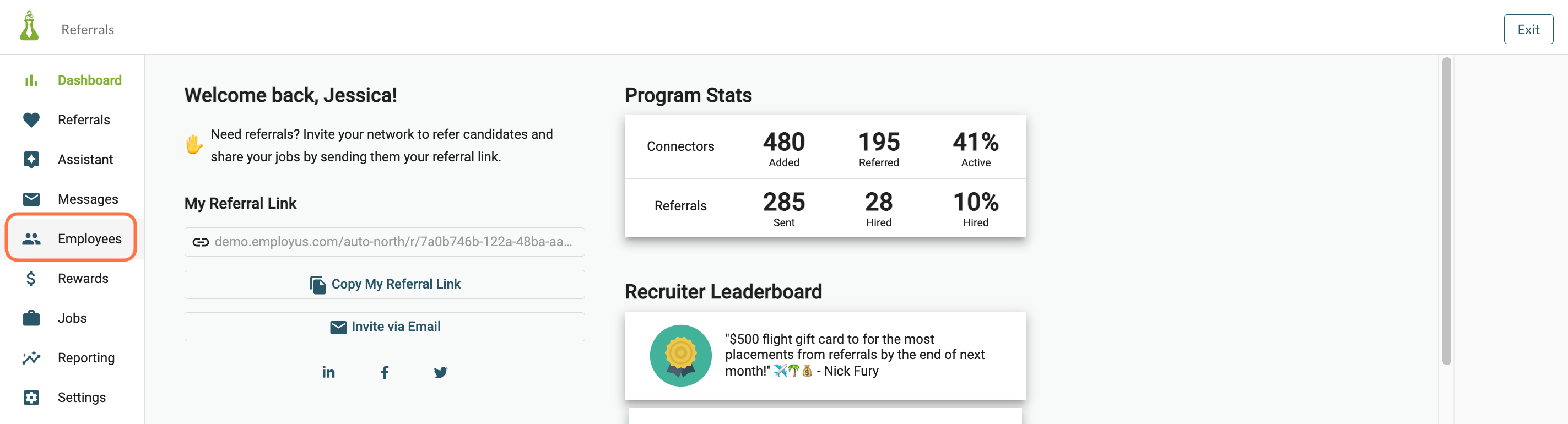Click the Messages envelope icon
This screenshot has width=1568, height=424.
[31, 199]
